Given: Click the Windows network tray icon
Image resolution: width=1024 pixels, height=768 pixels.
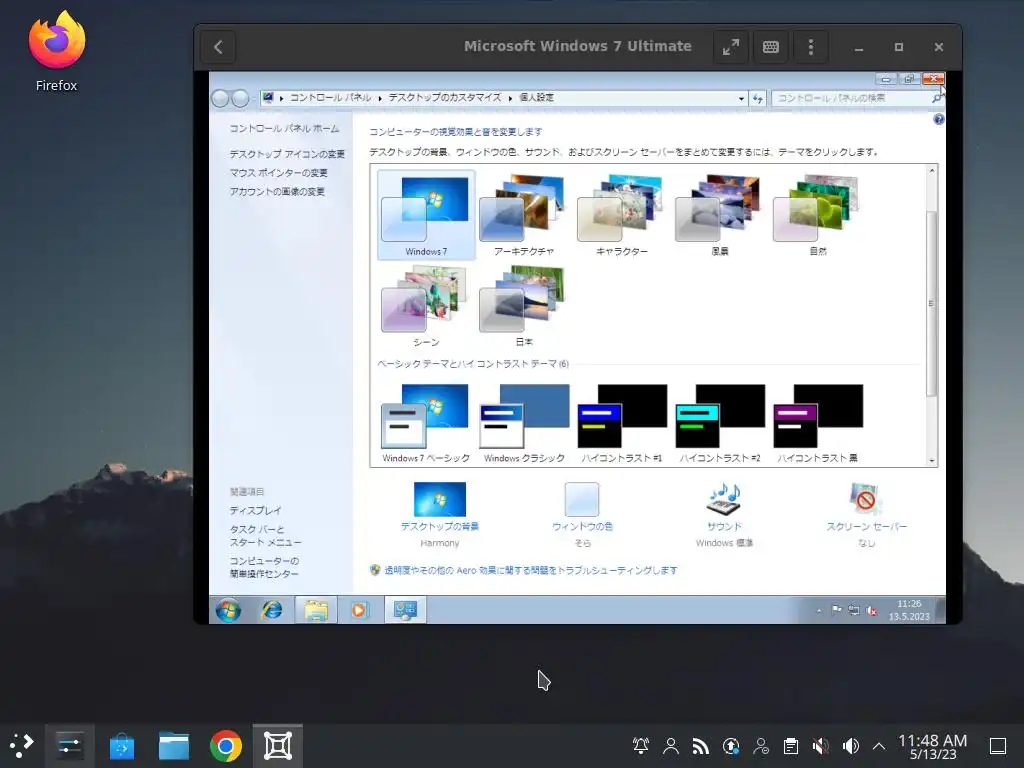Looking at the screenshot, I should tap(854, 611).
